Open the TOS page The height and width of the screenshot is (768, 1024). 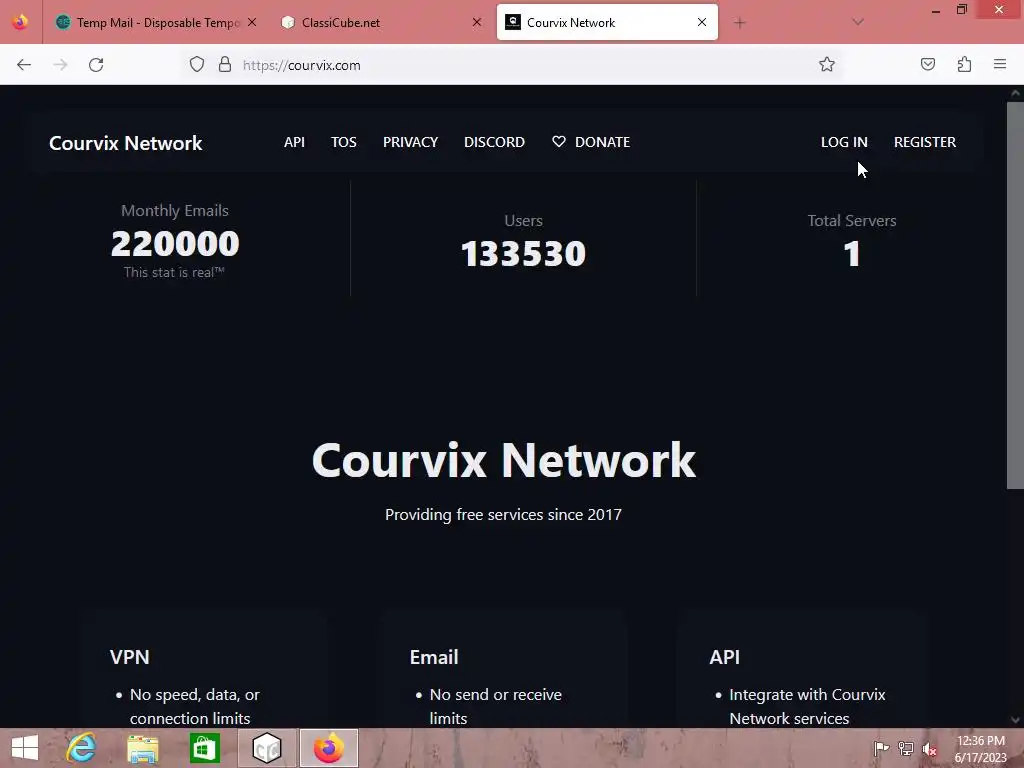click(344, 142)
